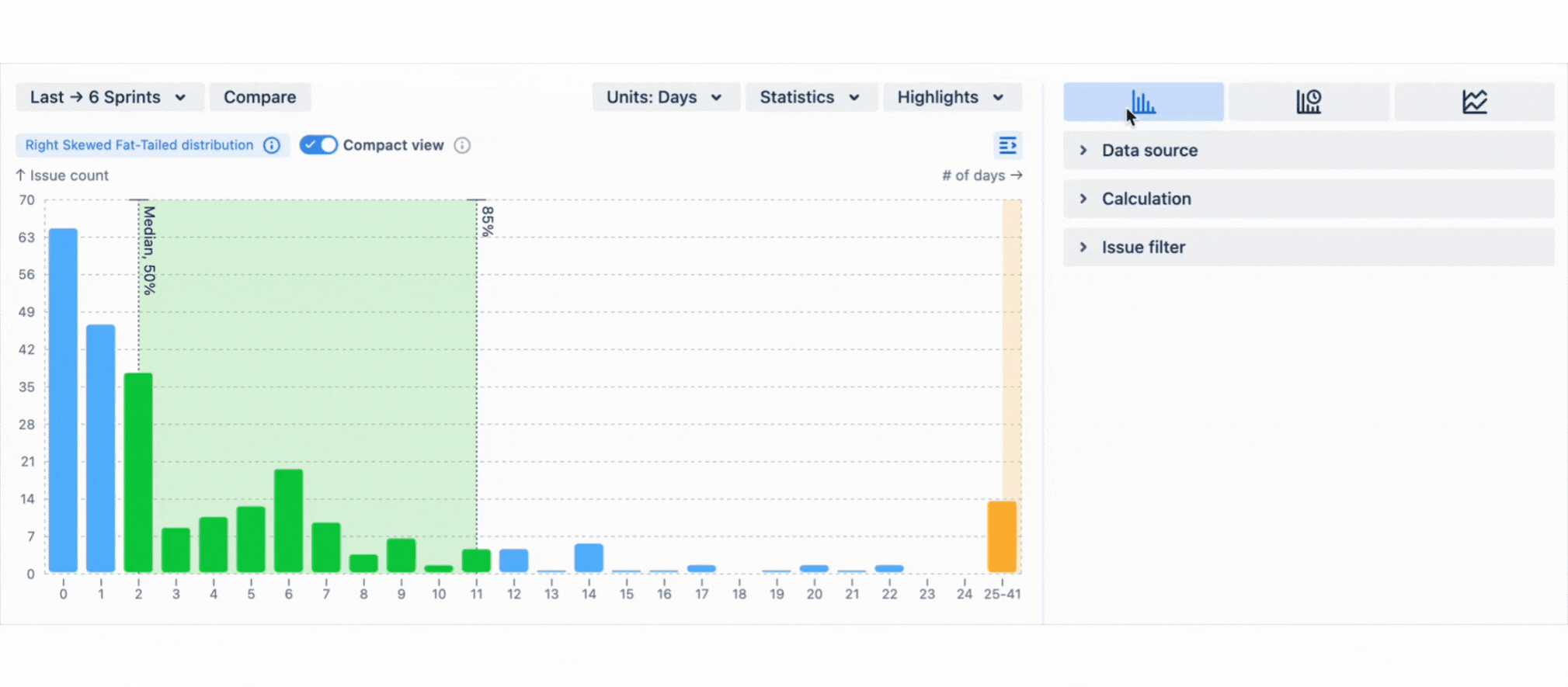Expand the Issue filter section
This screenshot has height=687, width=1568.
click(x=1309, y=247)
